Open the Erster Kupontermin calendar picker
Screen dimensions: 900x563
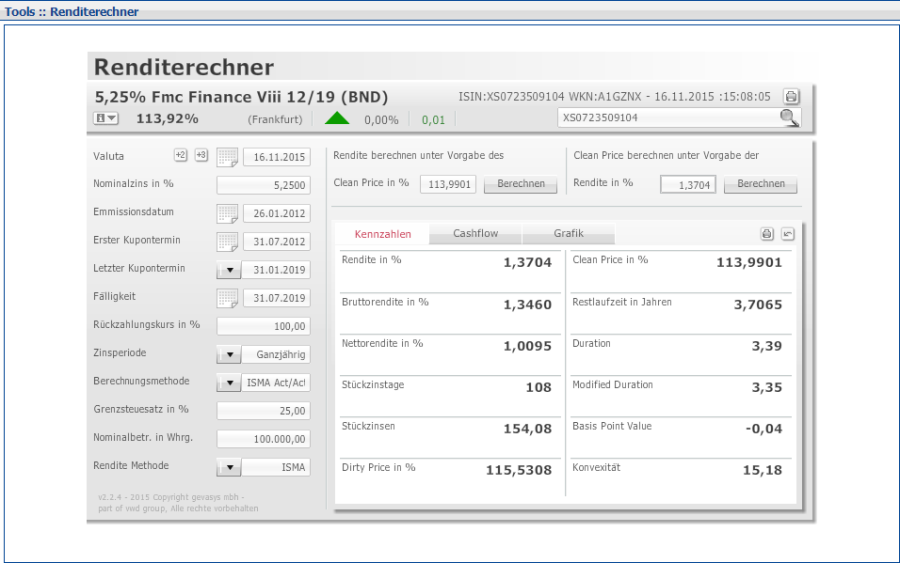pos(228,242)
